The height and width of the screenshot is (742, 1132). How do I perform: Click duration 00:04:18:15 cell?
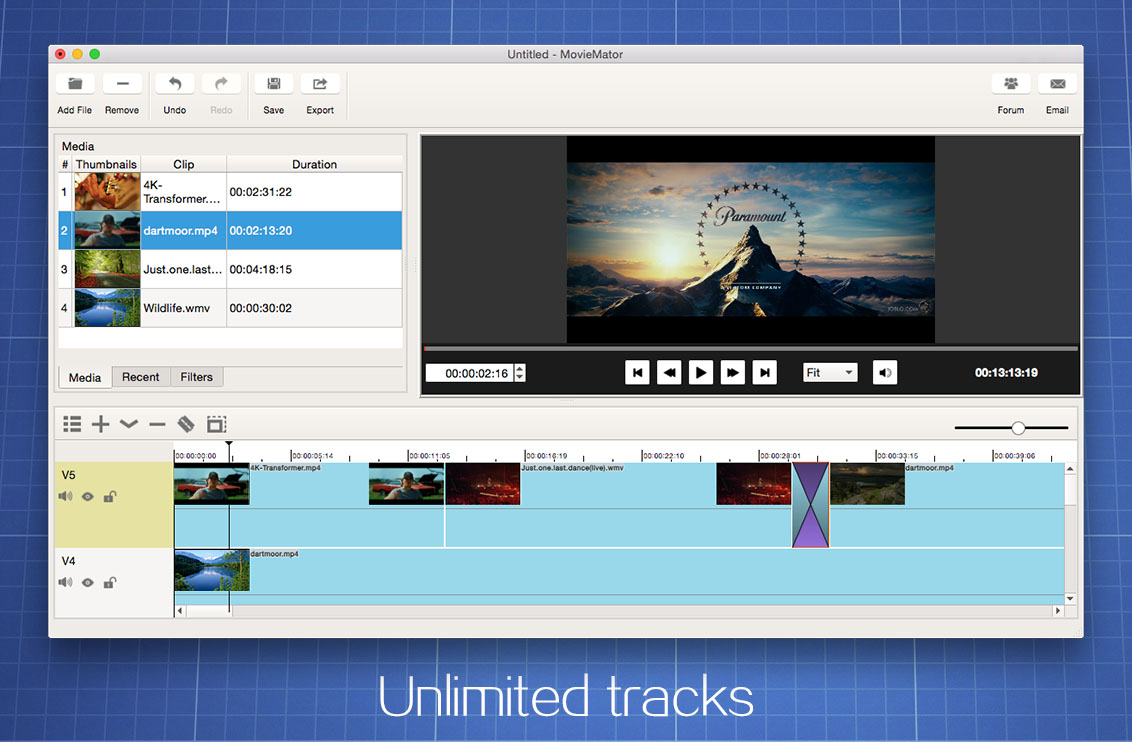click(x=314, y=269)
